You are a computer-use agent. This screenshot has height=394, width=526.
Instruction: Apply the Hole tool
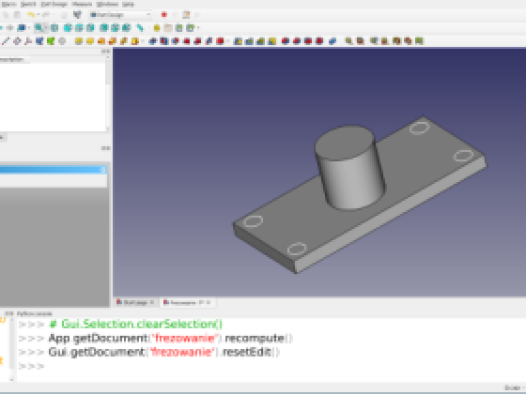pyautogui.click(x=164, y=41)
